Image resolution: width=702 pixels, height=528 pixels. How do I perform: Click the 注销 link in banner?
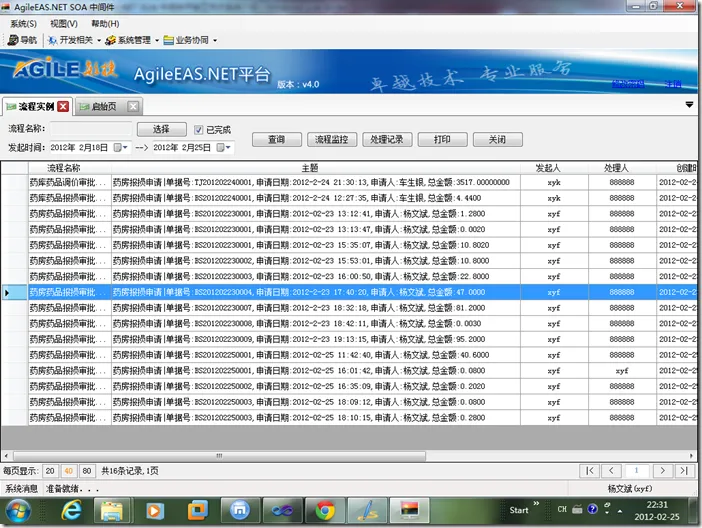point(673,84)
